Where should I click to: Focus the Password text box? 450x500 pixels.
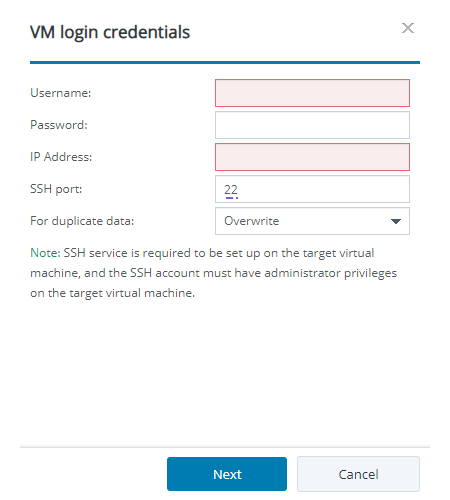coord(312,125)
